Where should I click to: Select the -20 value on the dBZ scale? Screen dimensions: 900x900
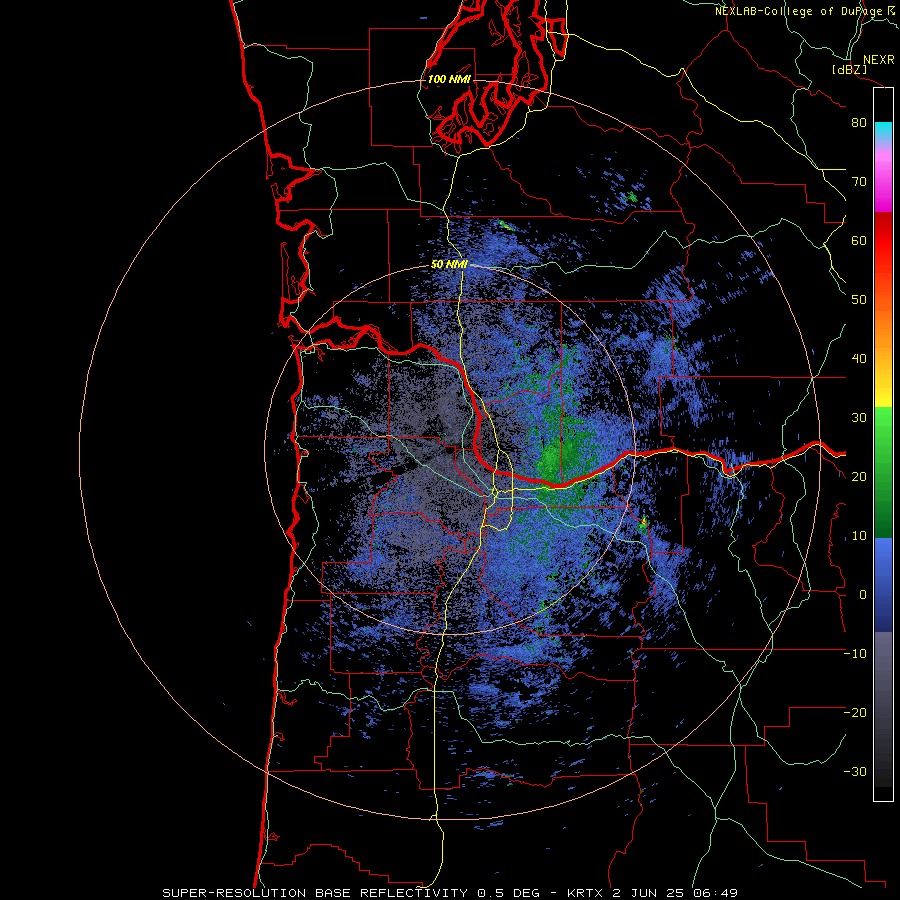855,713
